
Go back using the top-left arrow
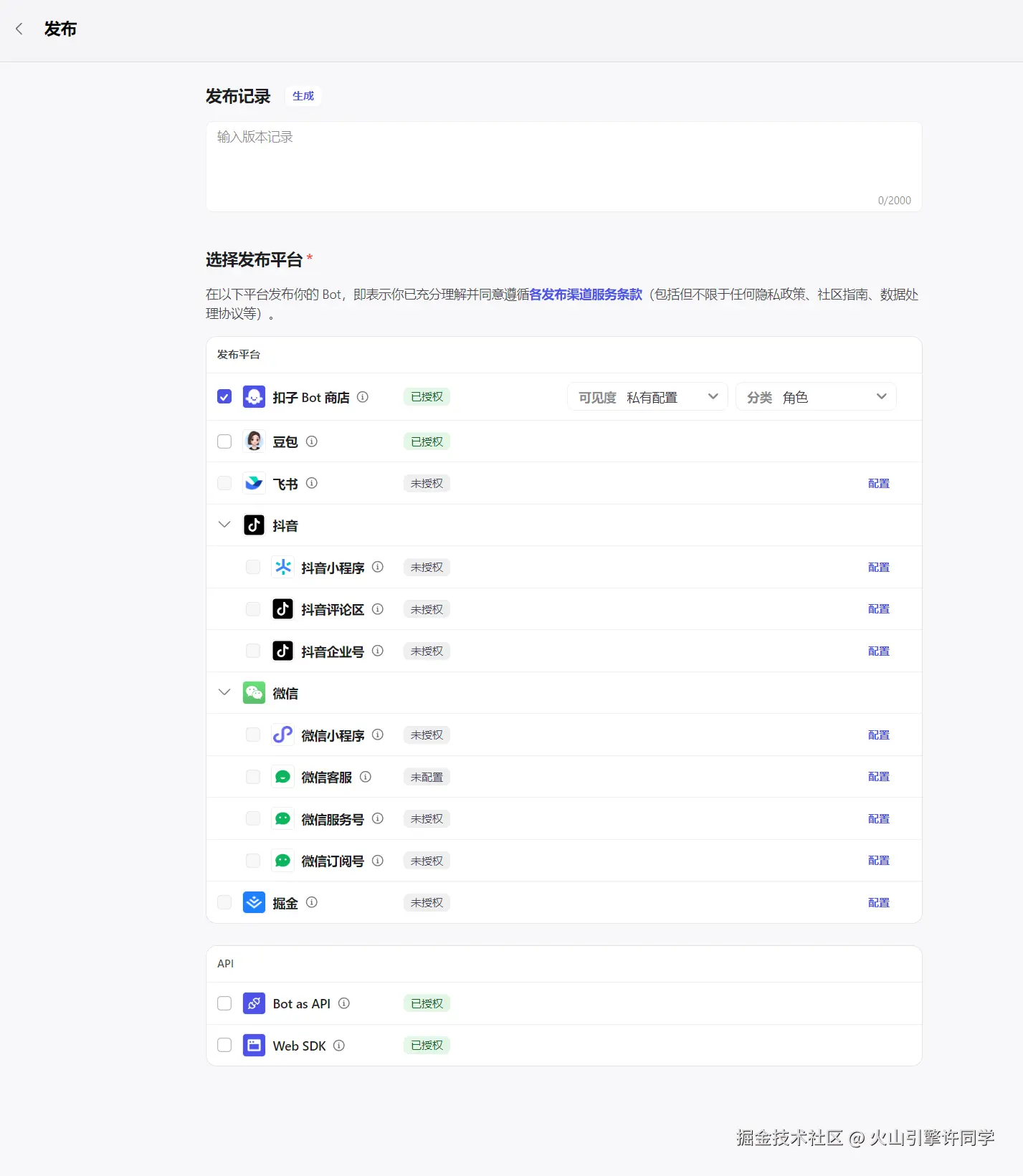19,29
